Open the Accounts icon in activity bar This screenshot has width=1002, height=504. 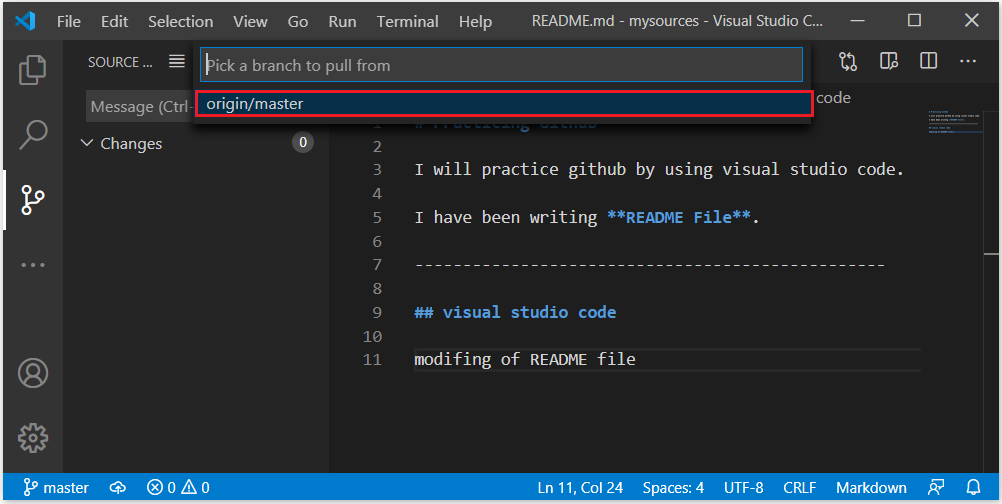[33, 373]
